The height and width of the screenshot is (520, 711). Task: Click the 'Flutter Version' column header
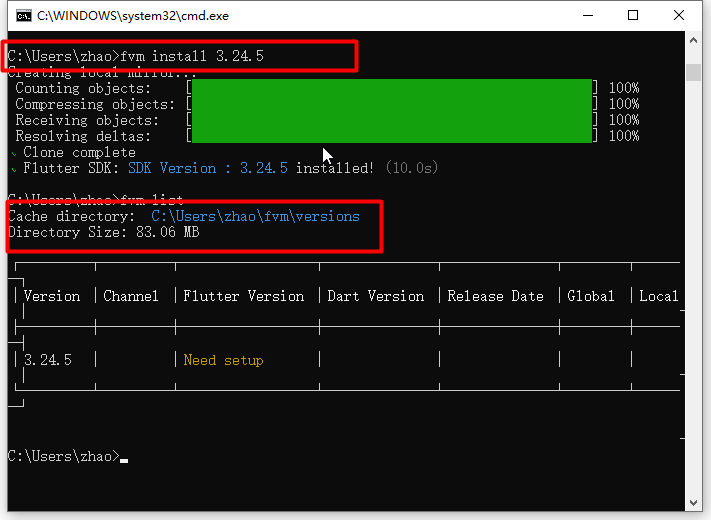(243, 296)
